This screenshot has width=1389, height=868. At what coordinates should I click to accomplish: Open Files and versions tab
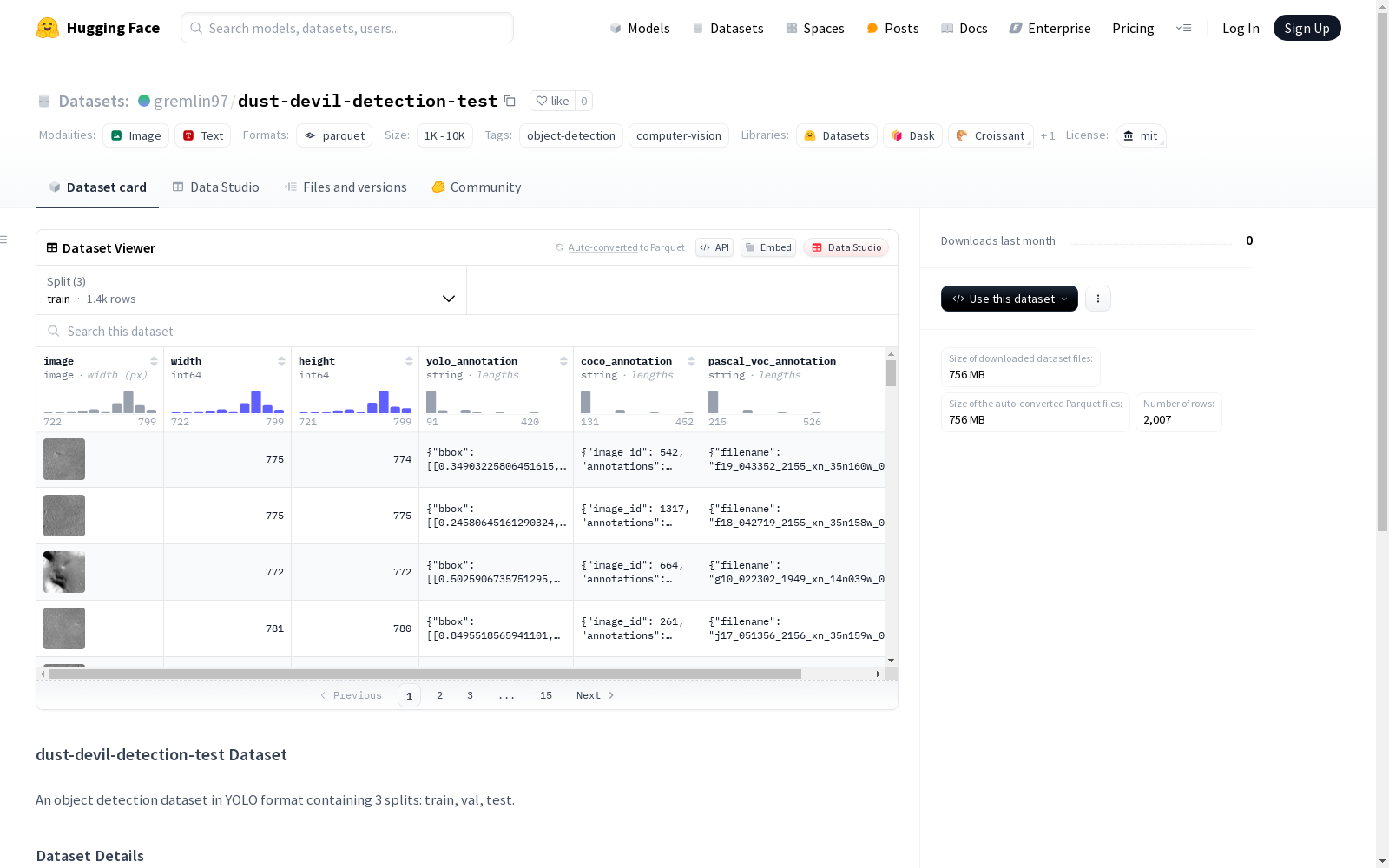point(346,187)
